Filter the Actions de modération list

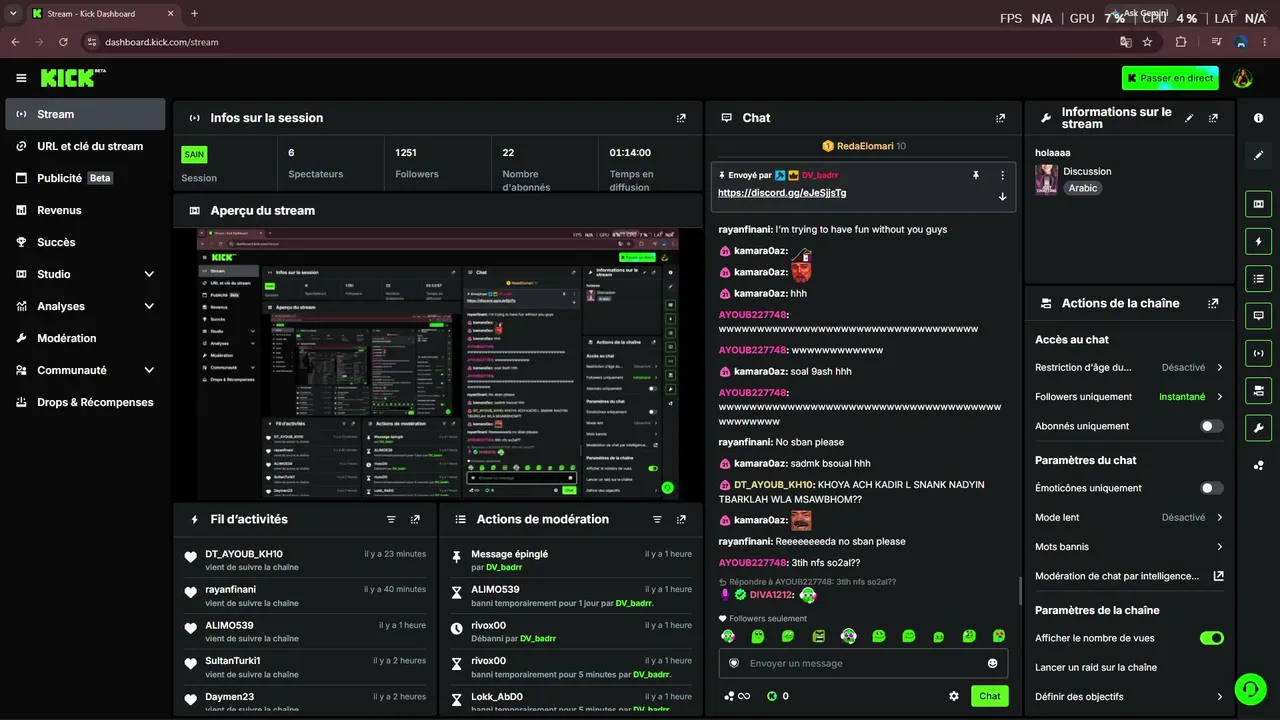tap(657, 520)
